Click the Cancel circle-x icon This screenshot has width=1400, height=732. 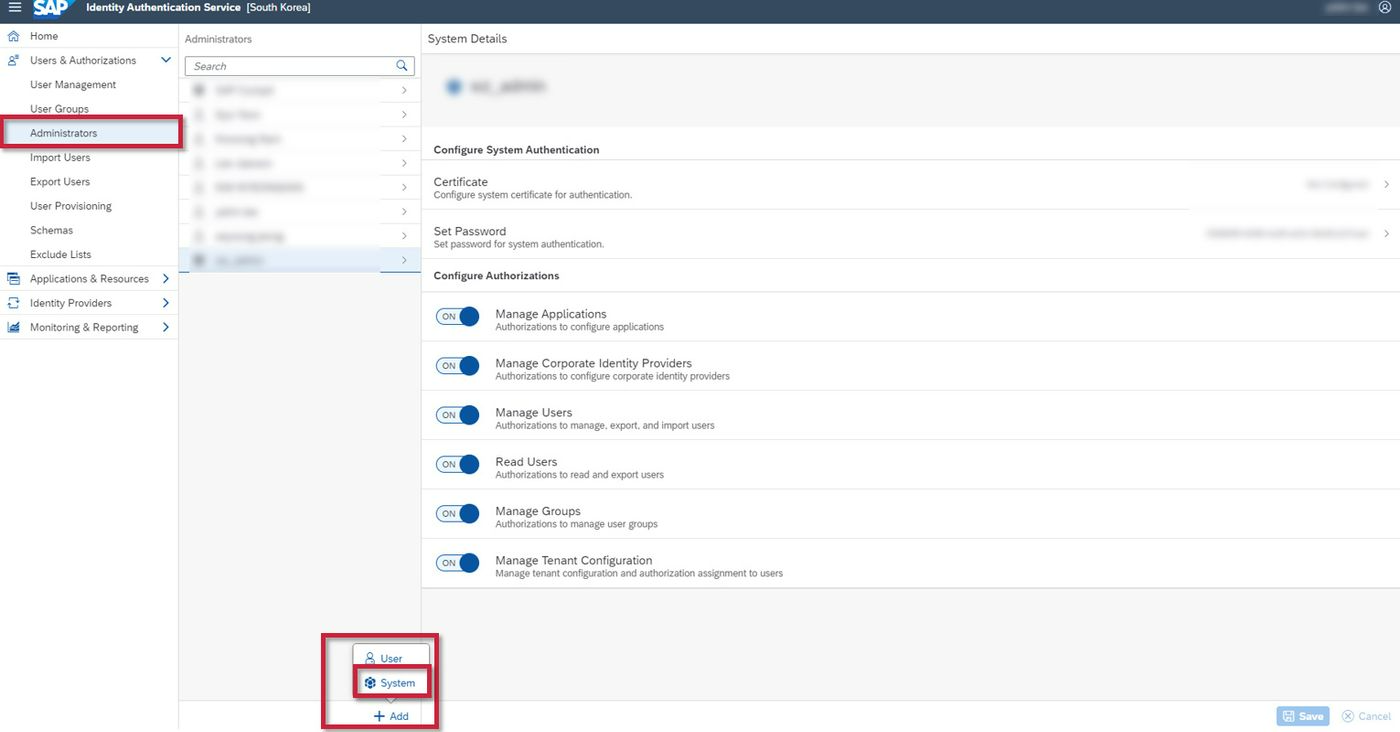(x=1348, y=716)
